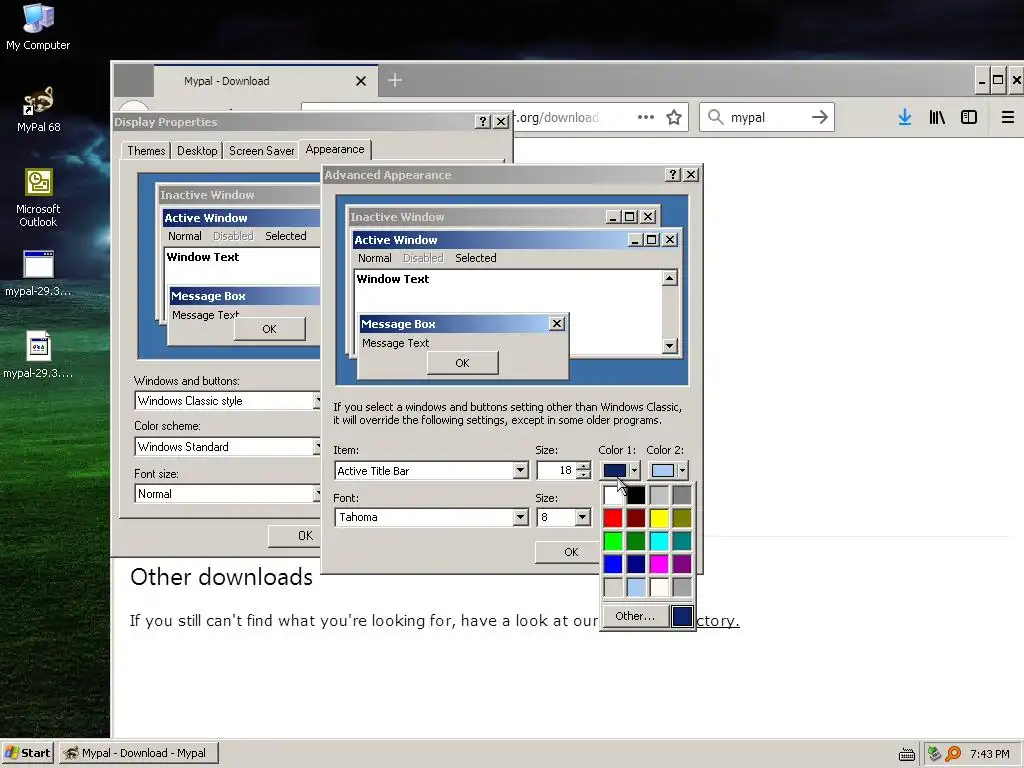1024x768 pixels.
Task: Pick the light blue palette swatch
Action: [636, 587]
